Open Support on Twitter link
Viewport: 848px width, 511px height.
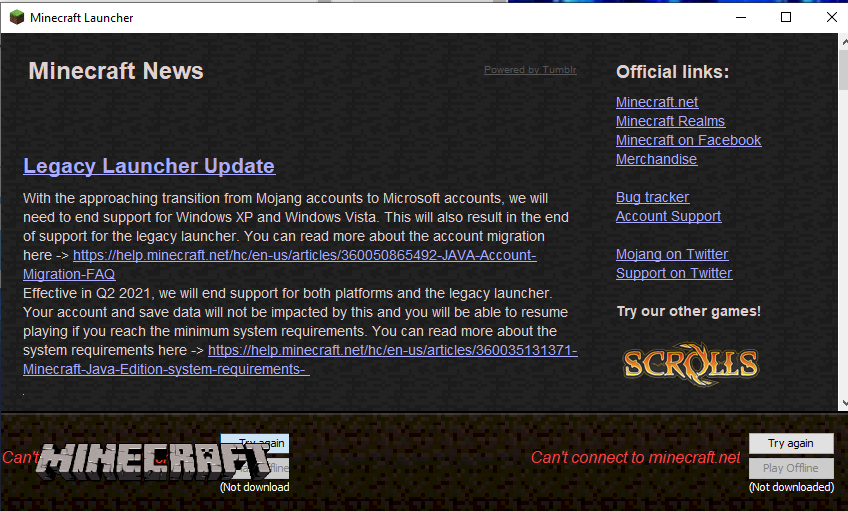tap(674, 273)
